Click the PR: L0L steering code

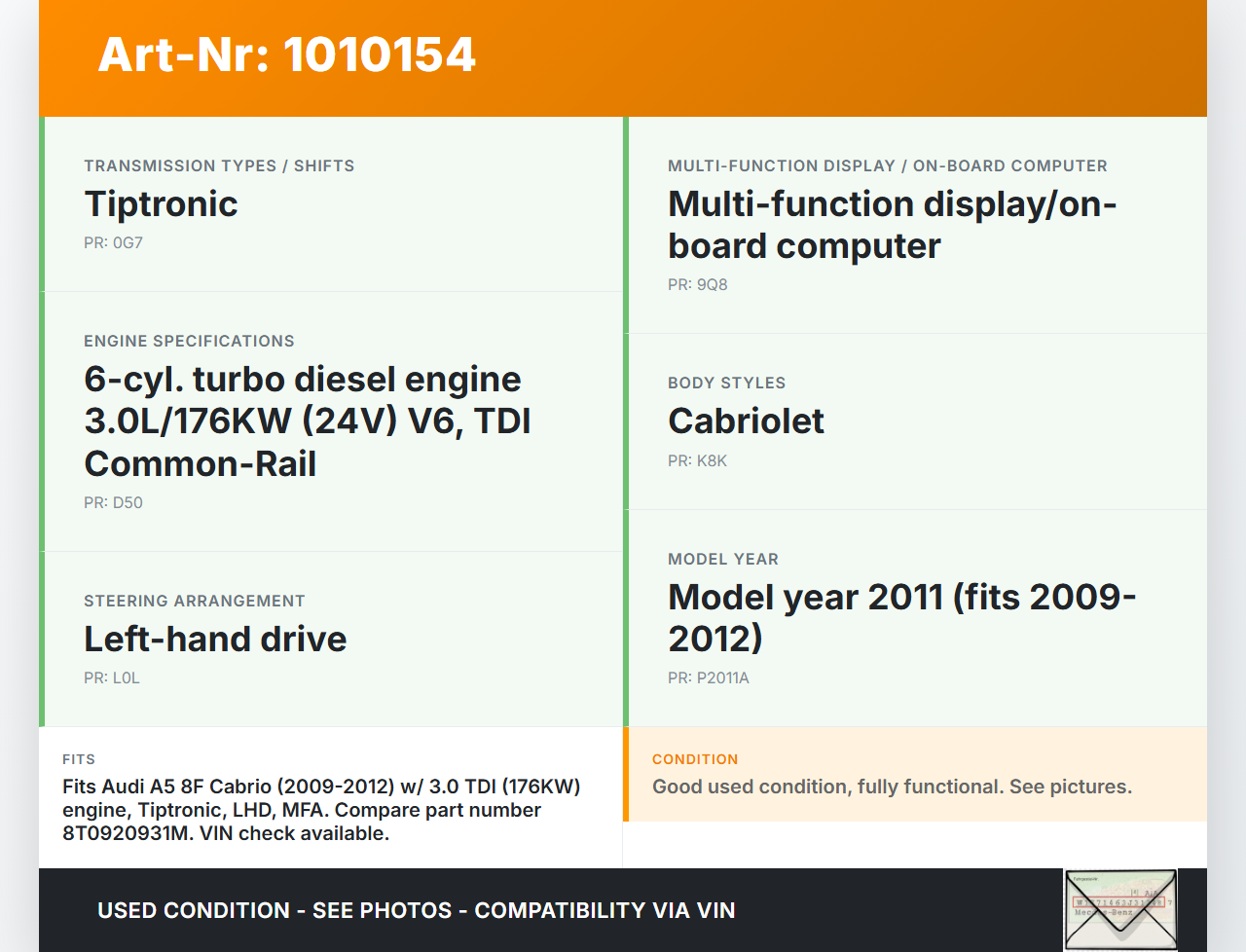(x=112, y=678)
